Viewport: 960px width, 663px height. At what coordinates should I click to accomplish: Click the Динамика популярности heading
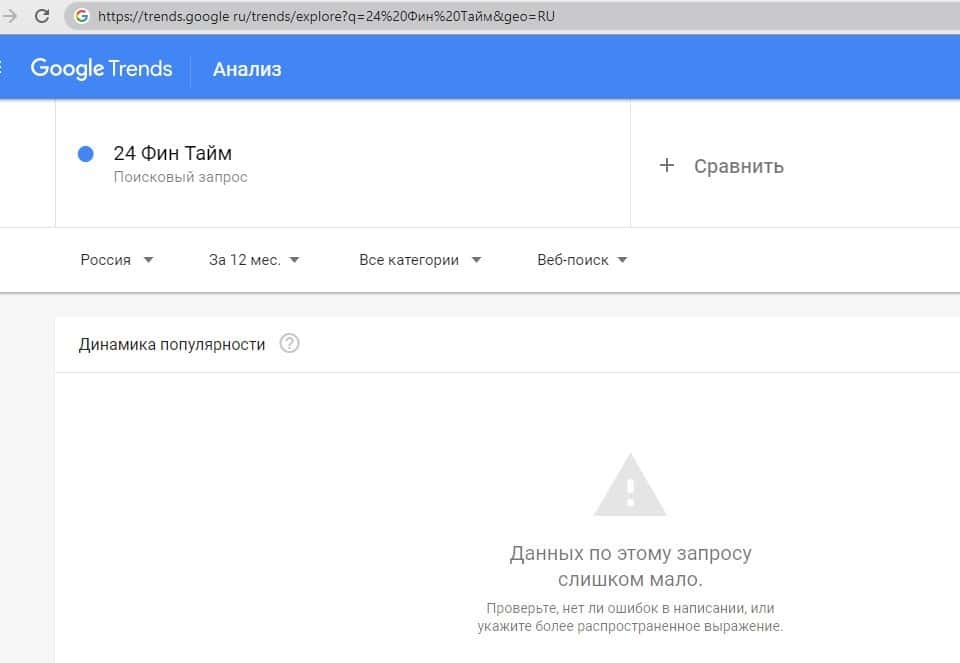click(x=172, y=344)
